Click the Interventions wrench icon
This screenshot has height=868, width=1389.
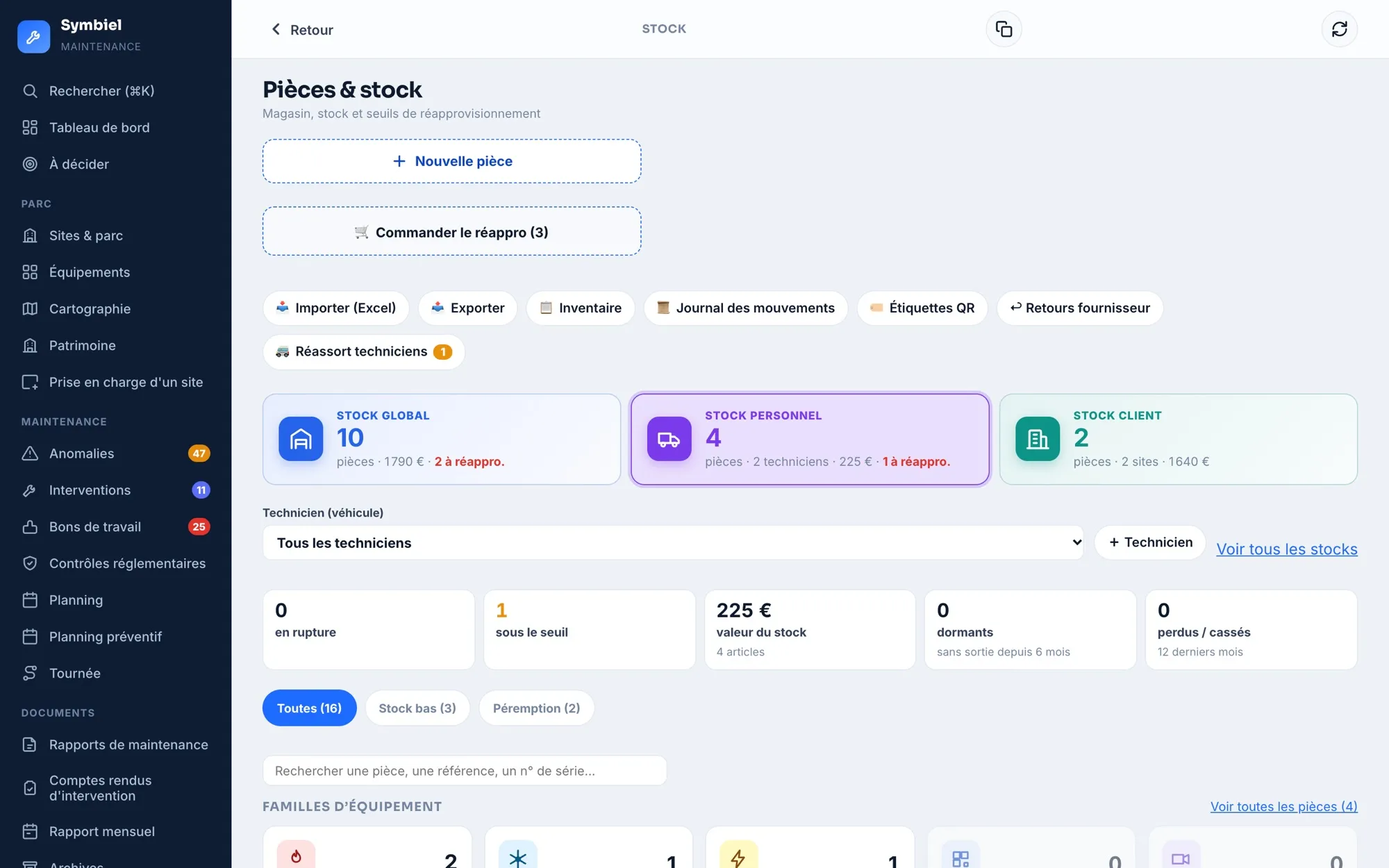tap(30, 490)
